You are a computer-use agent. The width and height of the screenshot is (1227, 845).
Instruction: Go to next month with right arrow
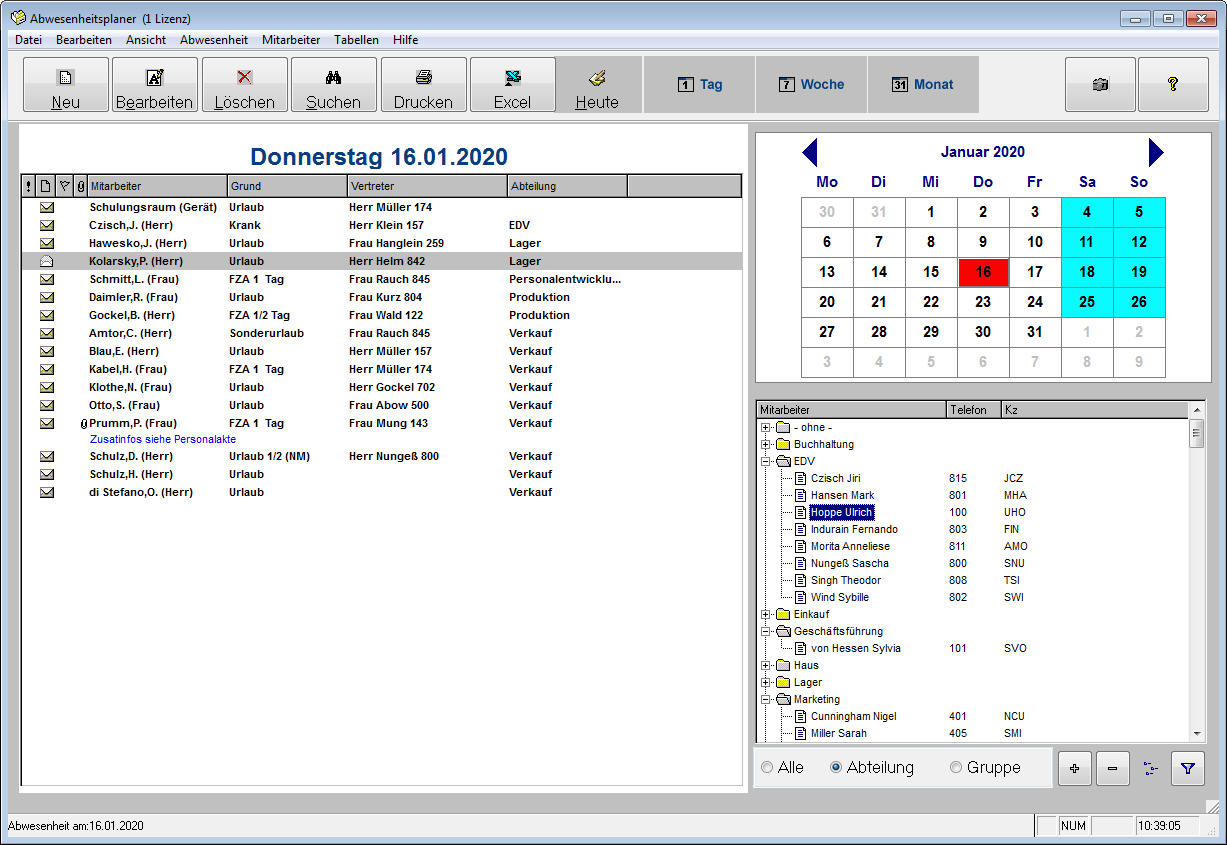(1156, 153)
